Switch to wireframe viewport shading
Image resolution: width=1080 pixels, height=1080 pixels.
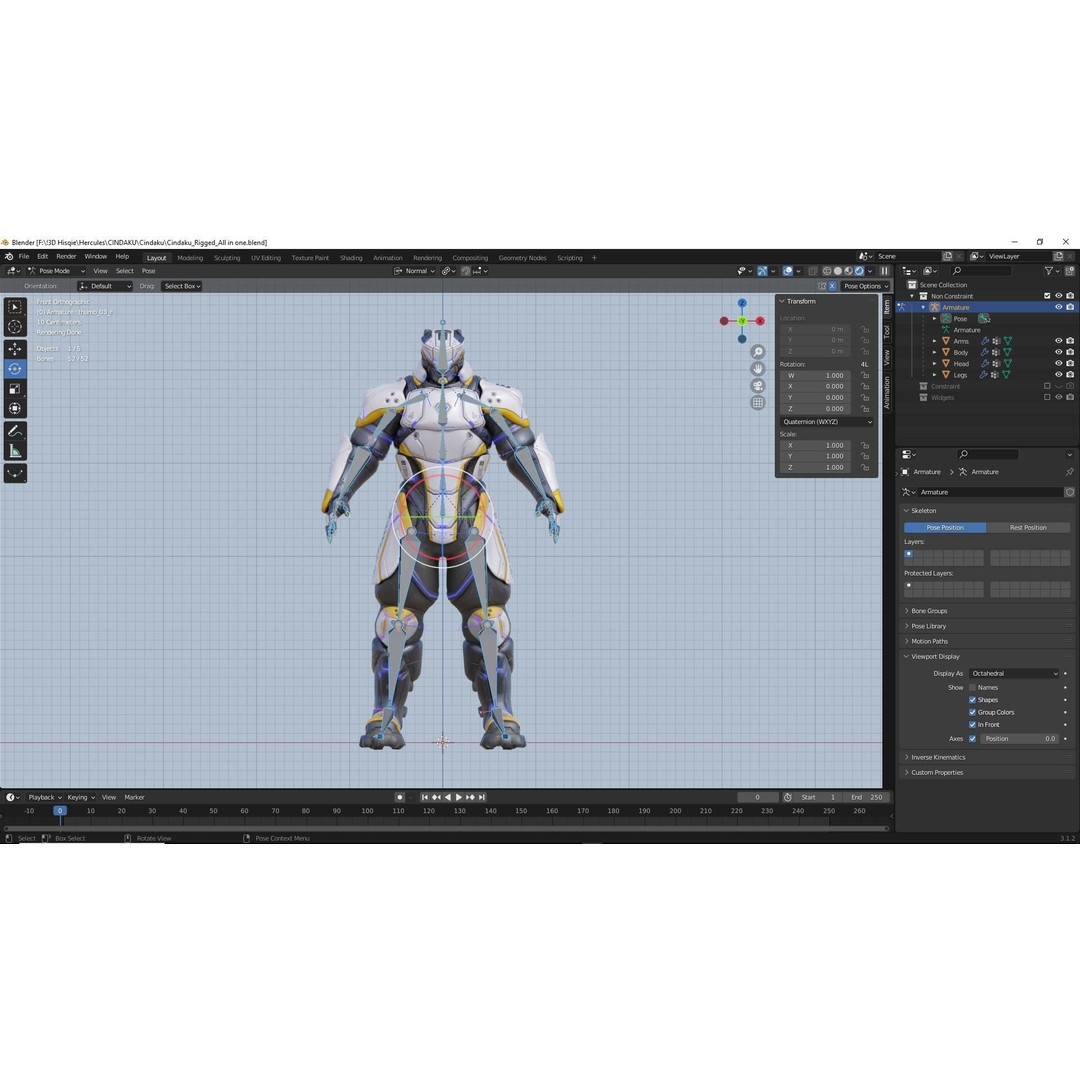[x=827, y=271]
